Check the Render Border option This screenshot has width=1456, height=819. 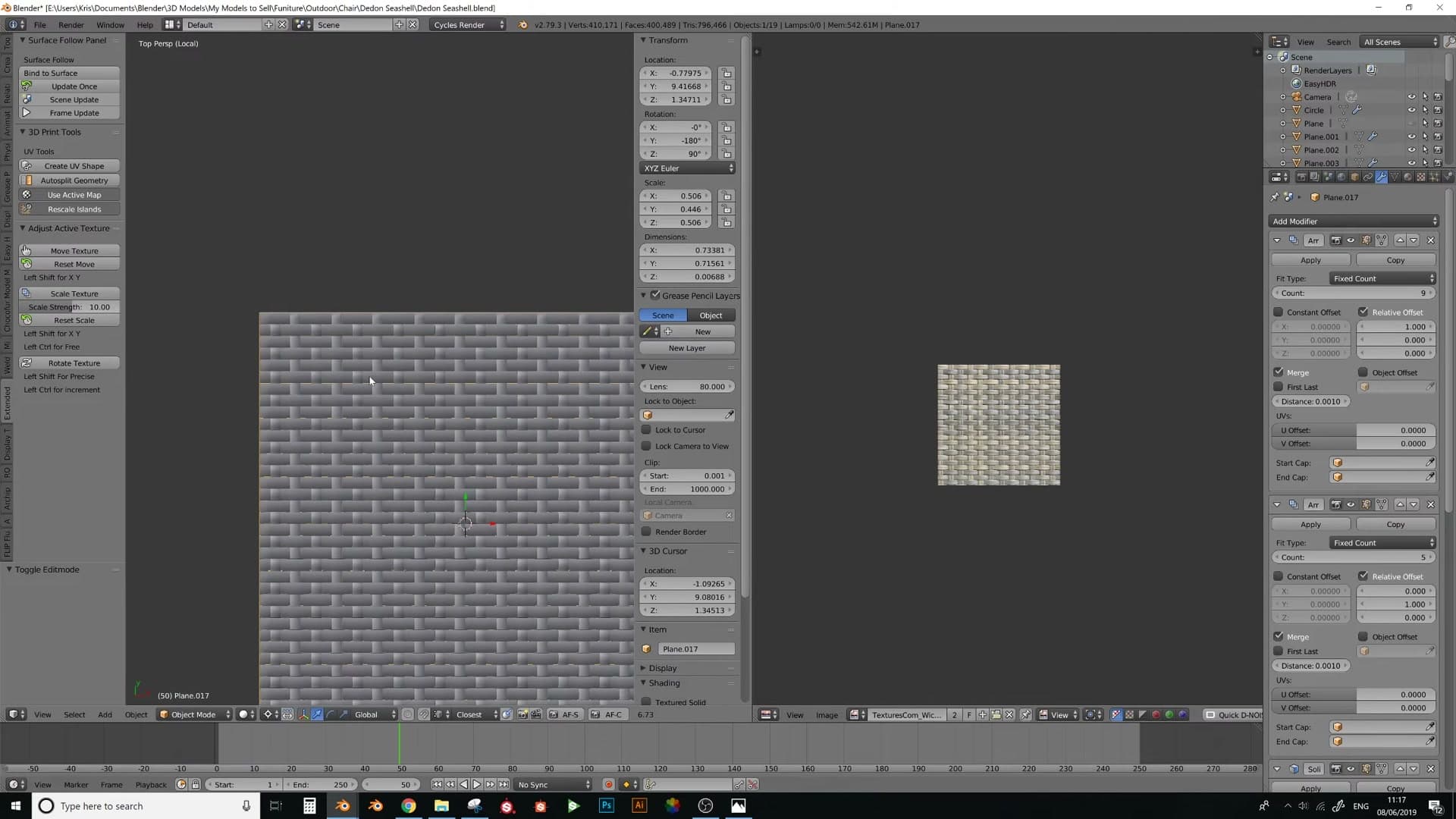(646, 532)
